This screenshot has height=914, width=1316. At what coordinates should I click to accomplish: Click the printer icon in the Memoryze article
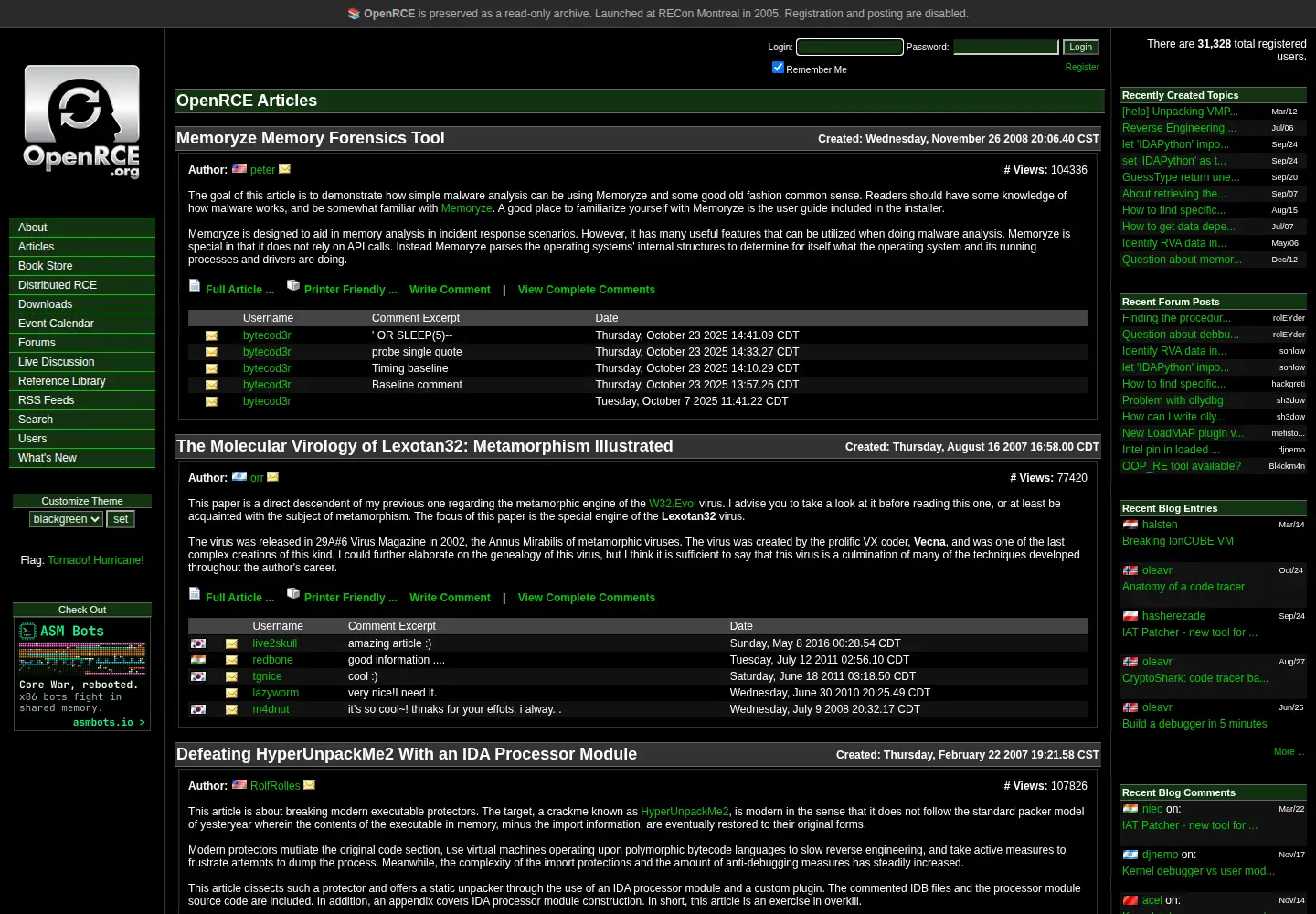pos(293,286)
